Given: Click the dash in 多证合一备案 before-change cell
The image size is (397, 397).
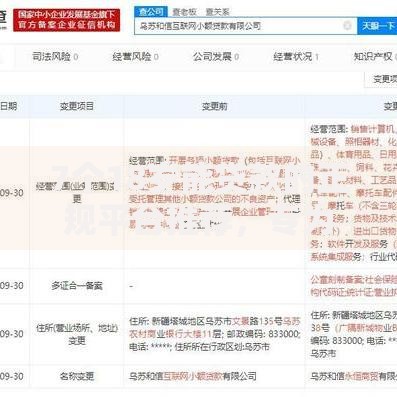Looking at the screenshot, I should (x=131, y=286).
